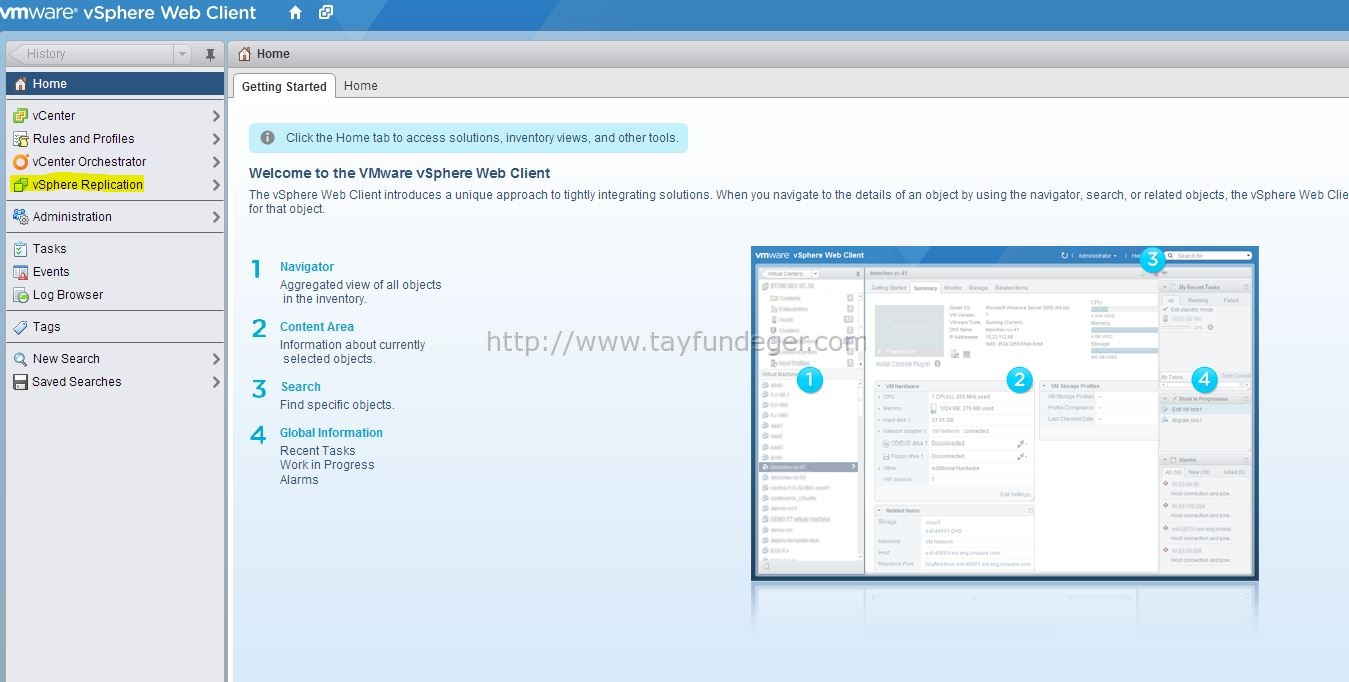Screen dimensions: 1349x682
Task: Click the welcome heading text
Action: tap(400, 173)
